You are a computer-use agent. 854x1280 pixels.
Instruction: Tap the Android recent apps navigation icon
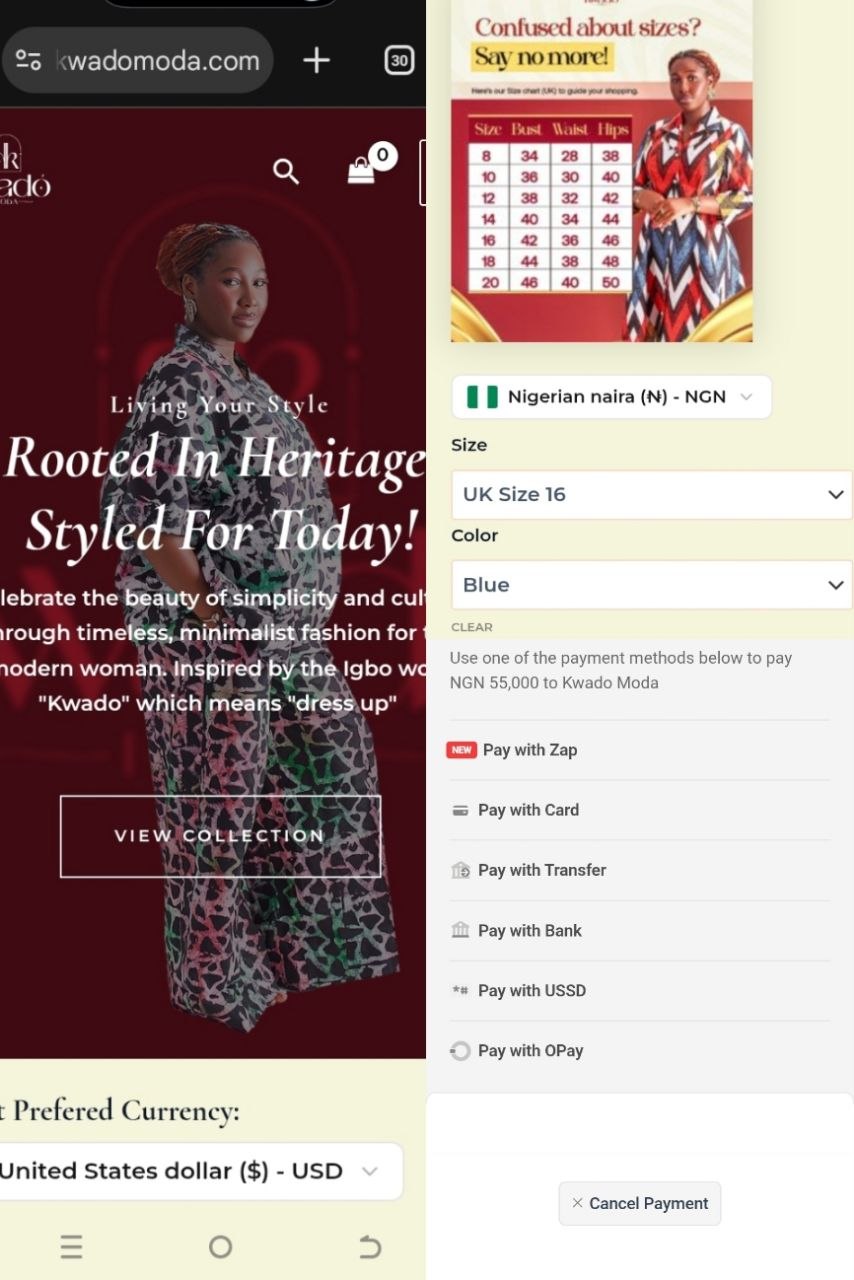pos(71,1246)
